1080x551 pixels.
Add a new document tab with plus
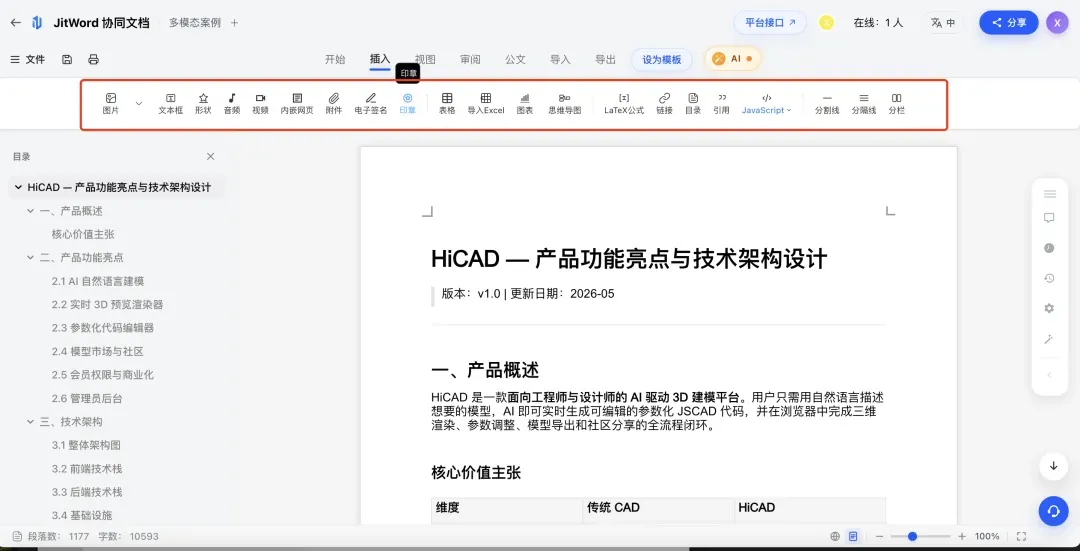point(234,23)
